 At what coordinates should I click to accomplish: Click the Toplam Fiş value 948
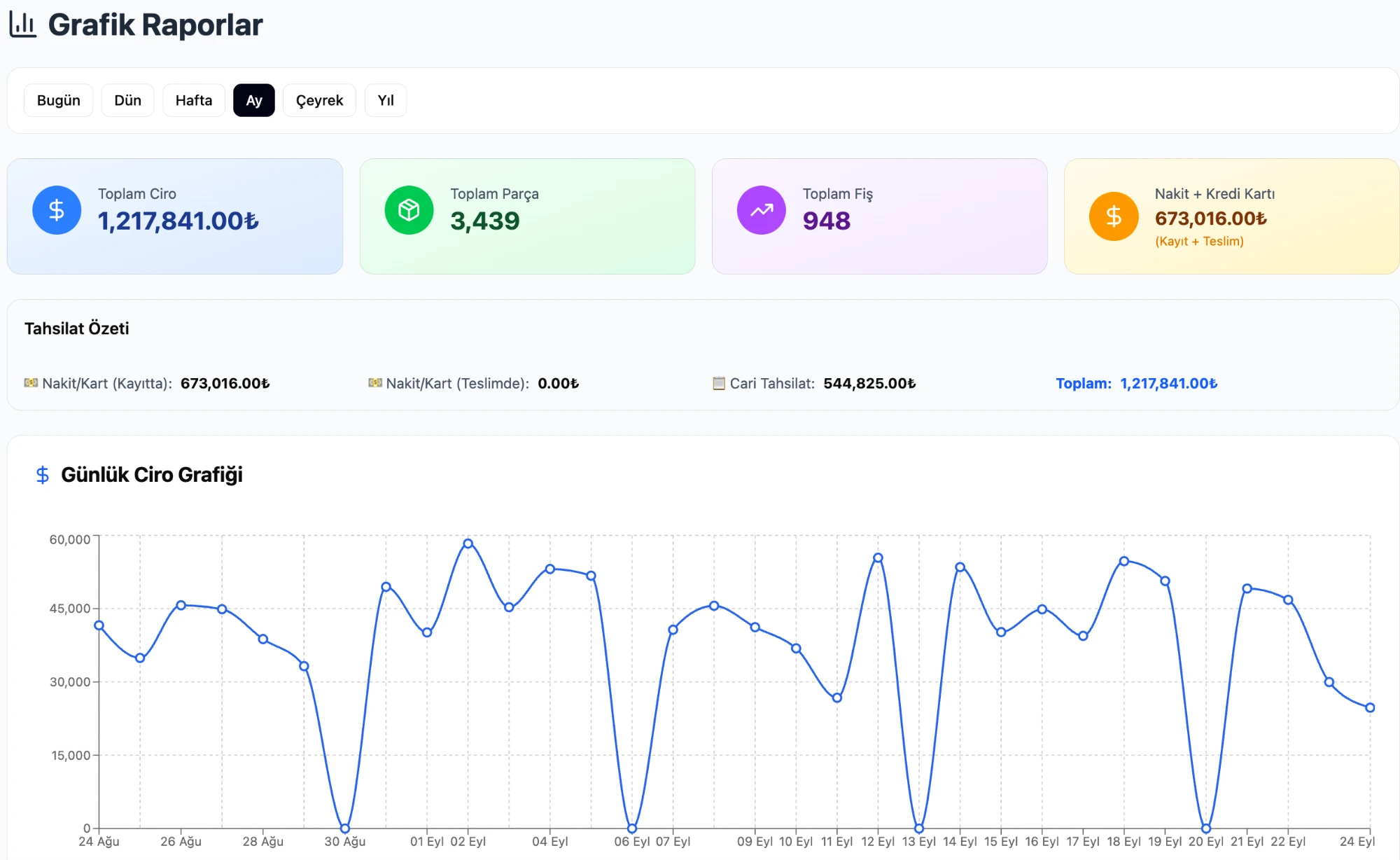(827, 221)
